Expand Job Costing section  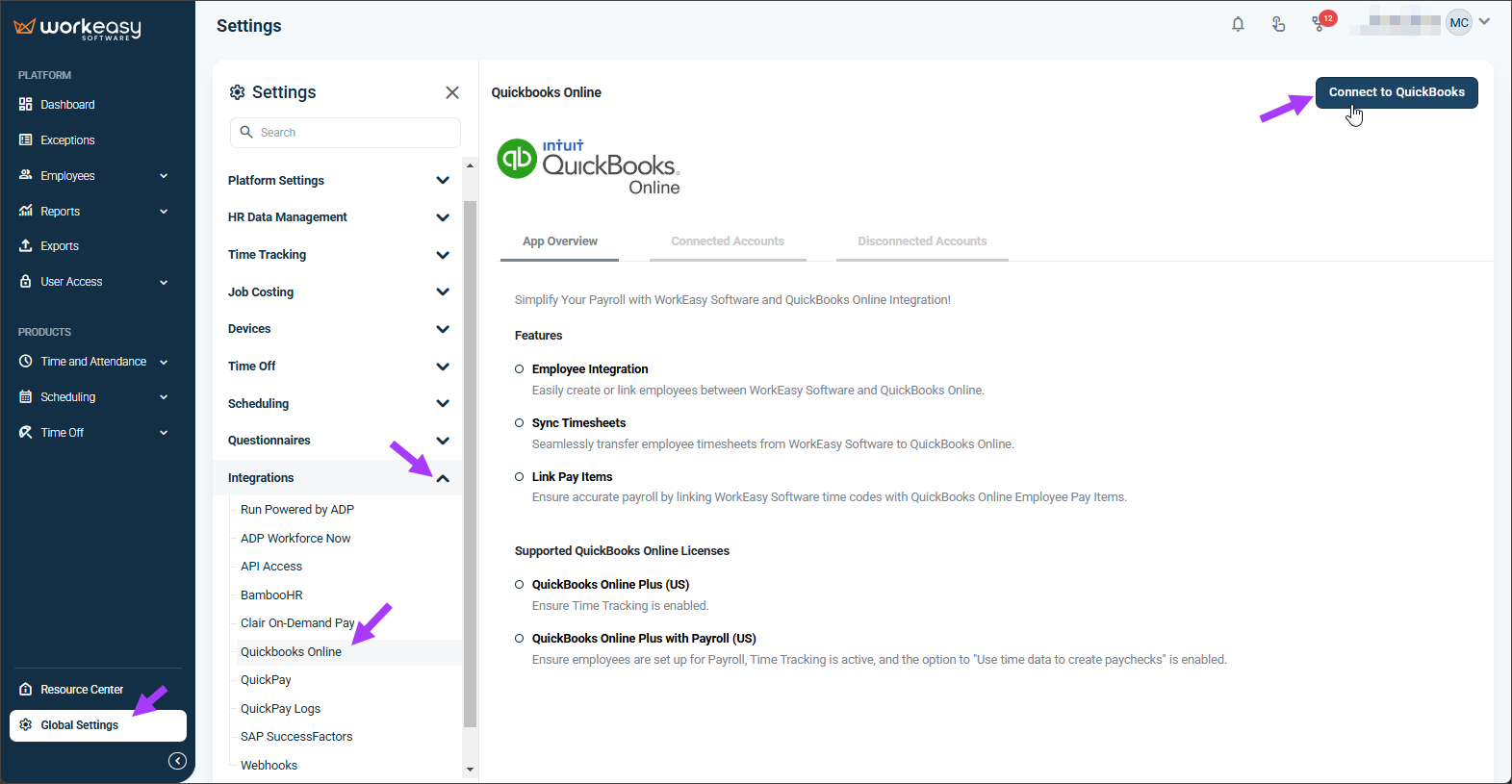(x=443, y=291)
